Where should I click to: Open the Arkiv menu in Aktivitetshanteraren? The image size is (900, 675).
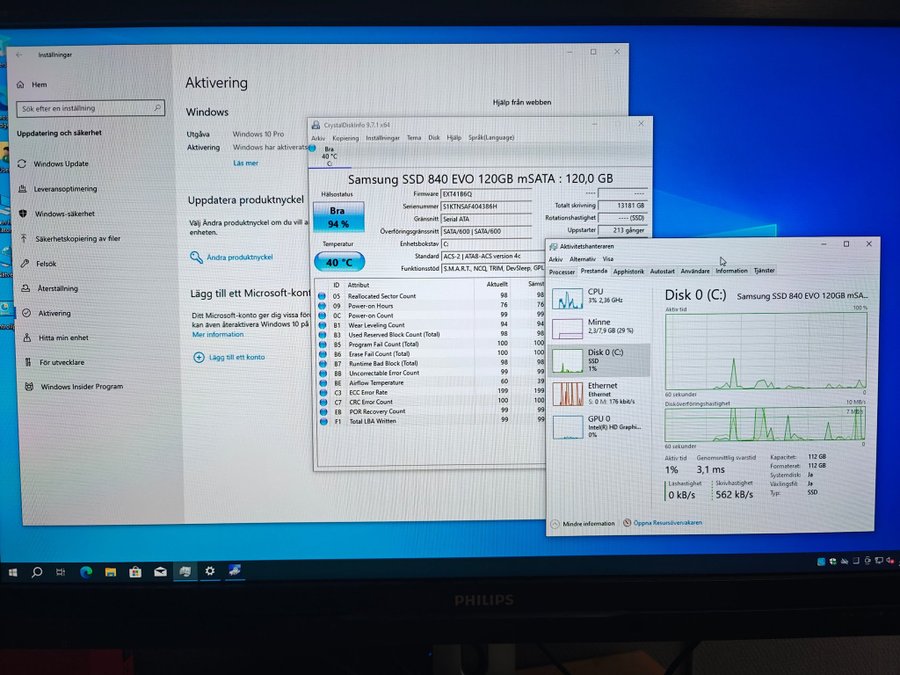[x=556, y=259]
